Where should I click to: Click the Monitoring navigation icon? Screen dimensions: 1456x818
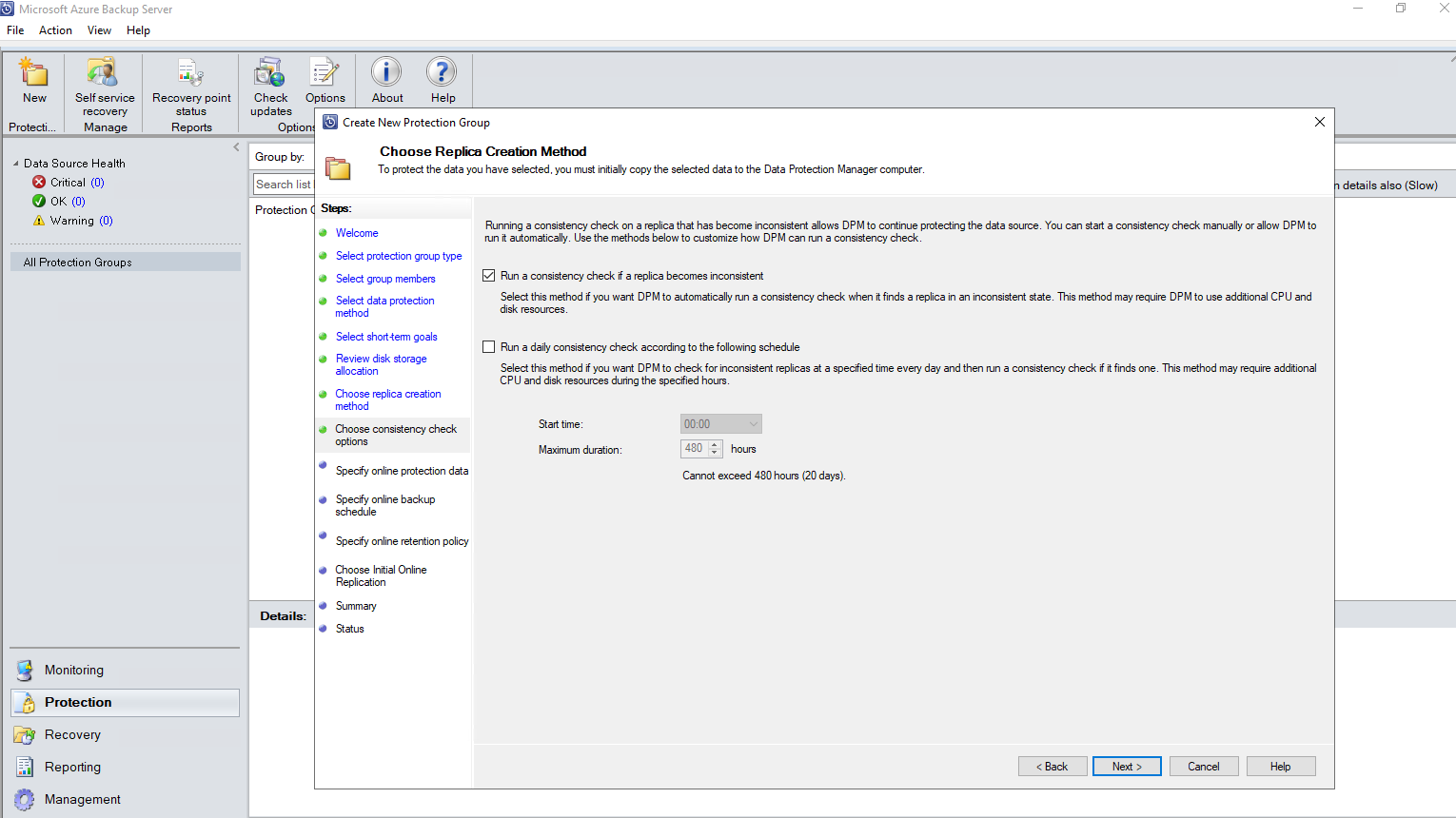pyautogui.click(x=25, y=670)
